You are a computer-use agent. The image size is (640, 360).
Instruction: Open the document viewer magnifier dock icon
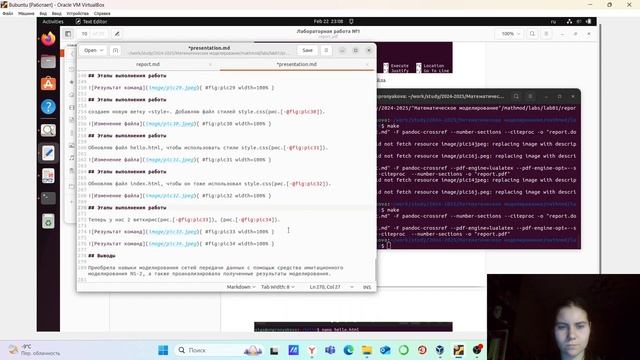point(48,130)
